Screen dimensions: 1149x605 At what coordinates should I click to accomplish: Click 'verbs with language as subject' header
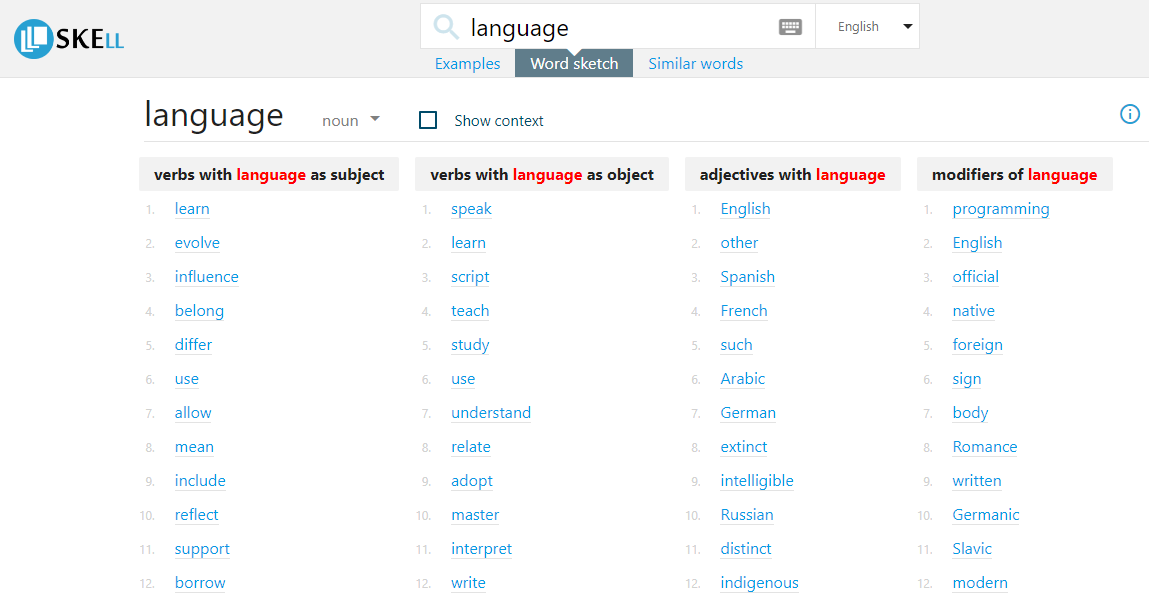269,174
